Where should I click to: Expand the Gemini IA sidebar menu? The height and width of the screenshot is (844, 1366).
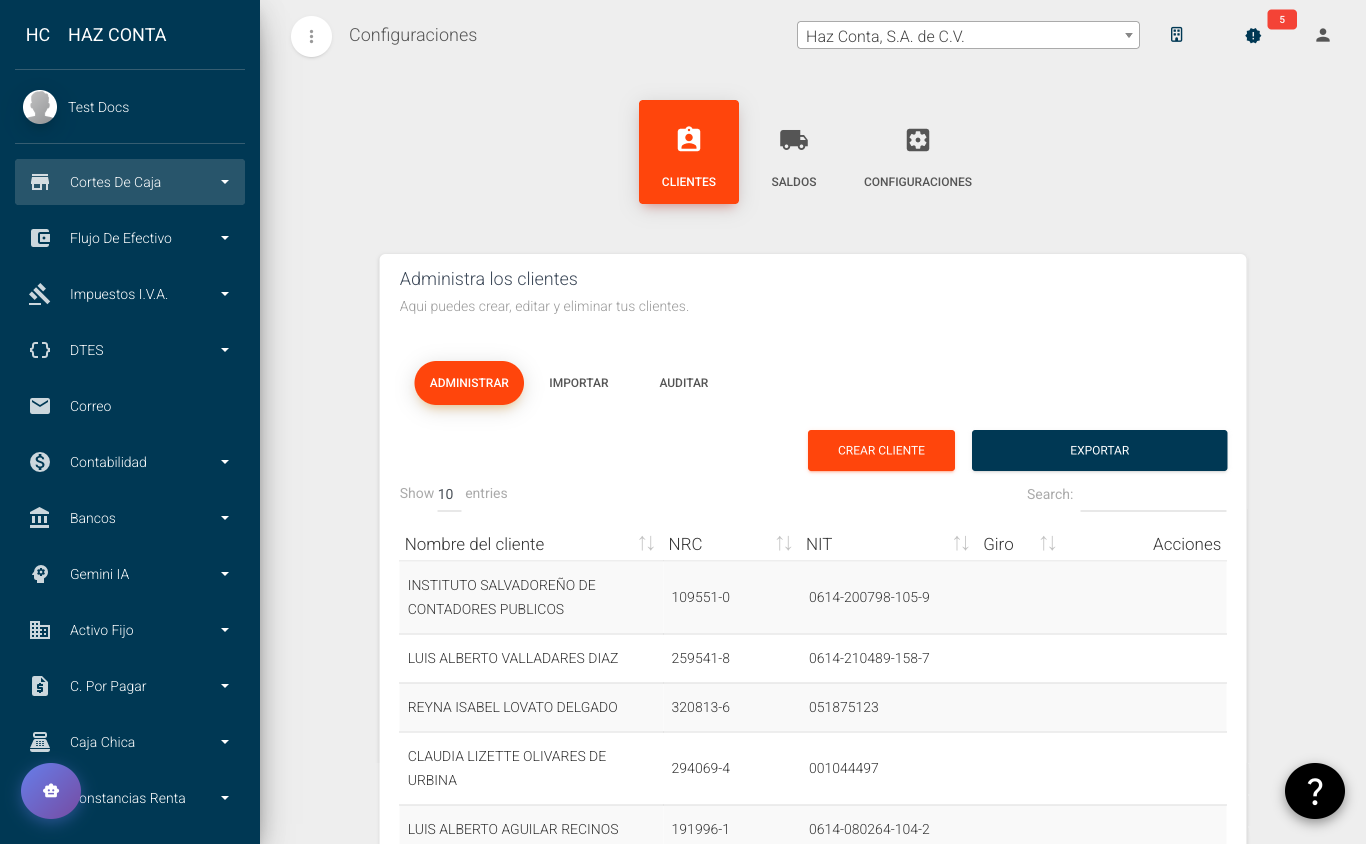[130, 574]
